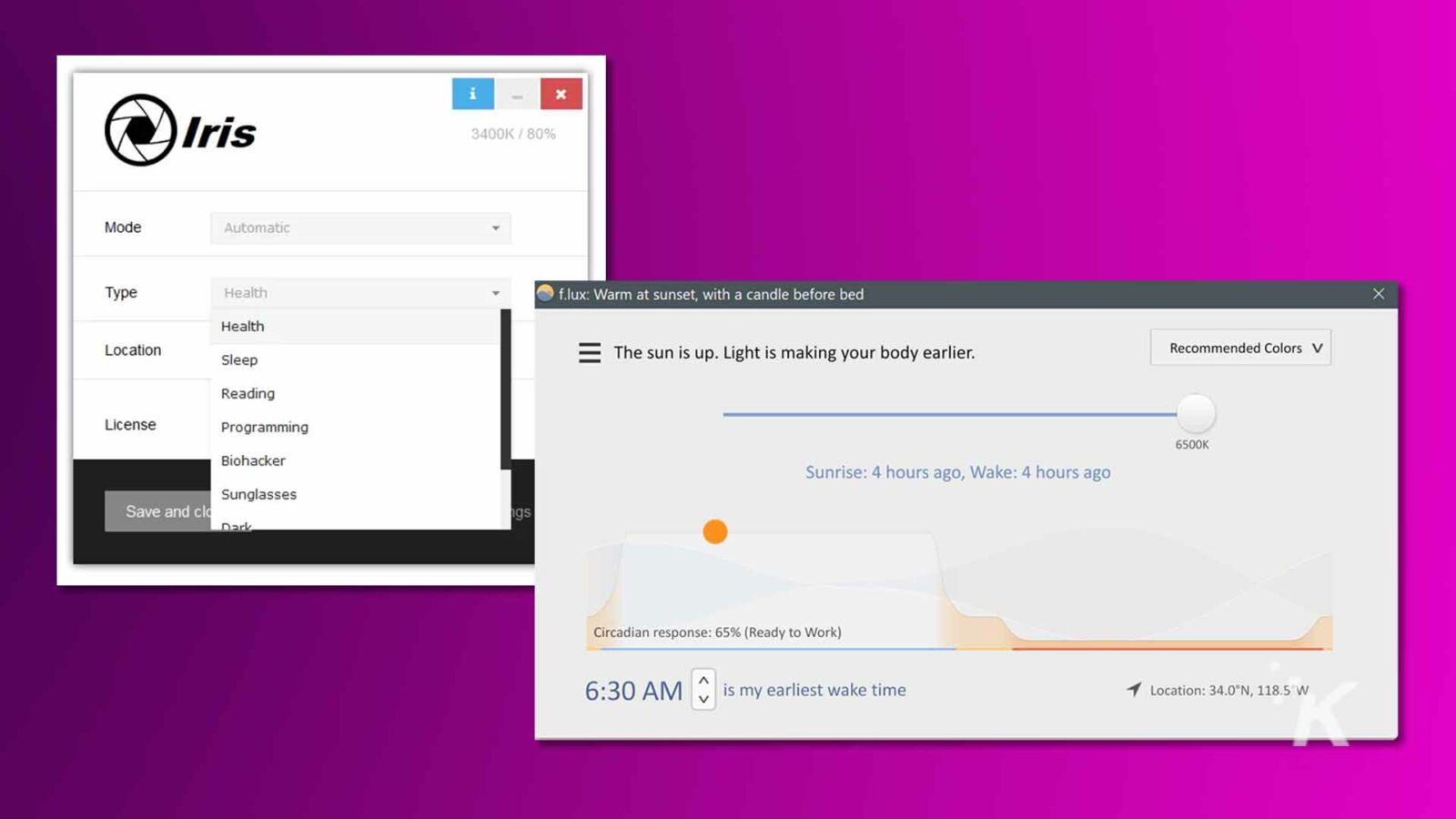Click 'The sun is up' status message
The width and height of the screenshot is (1456, 819).
click(794, 353)
